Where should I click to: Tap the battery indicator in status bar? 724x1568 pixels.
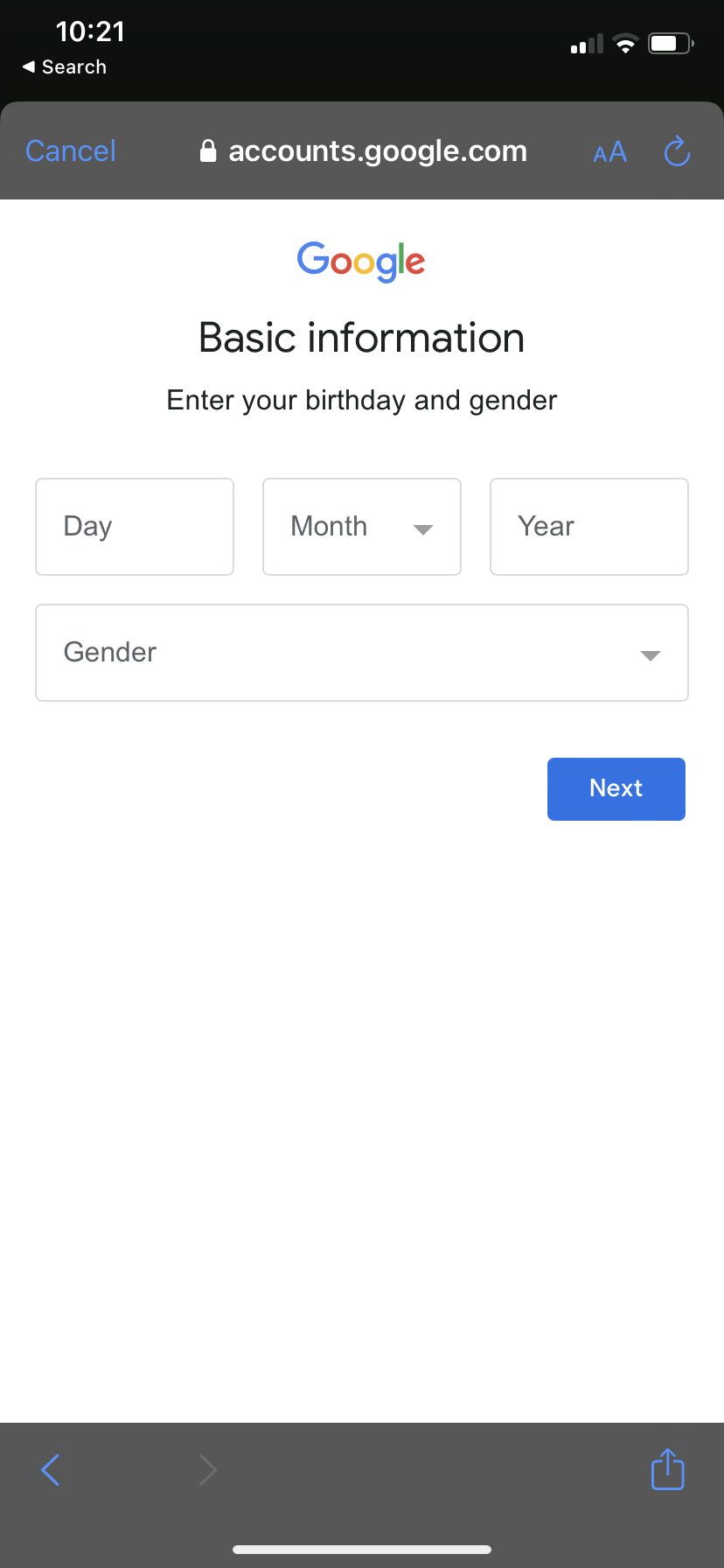click(669, 42)
